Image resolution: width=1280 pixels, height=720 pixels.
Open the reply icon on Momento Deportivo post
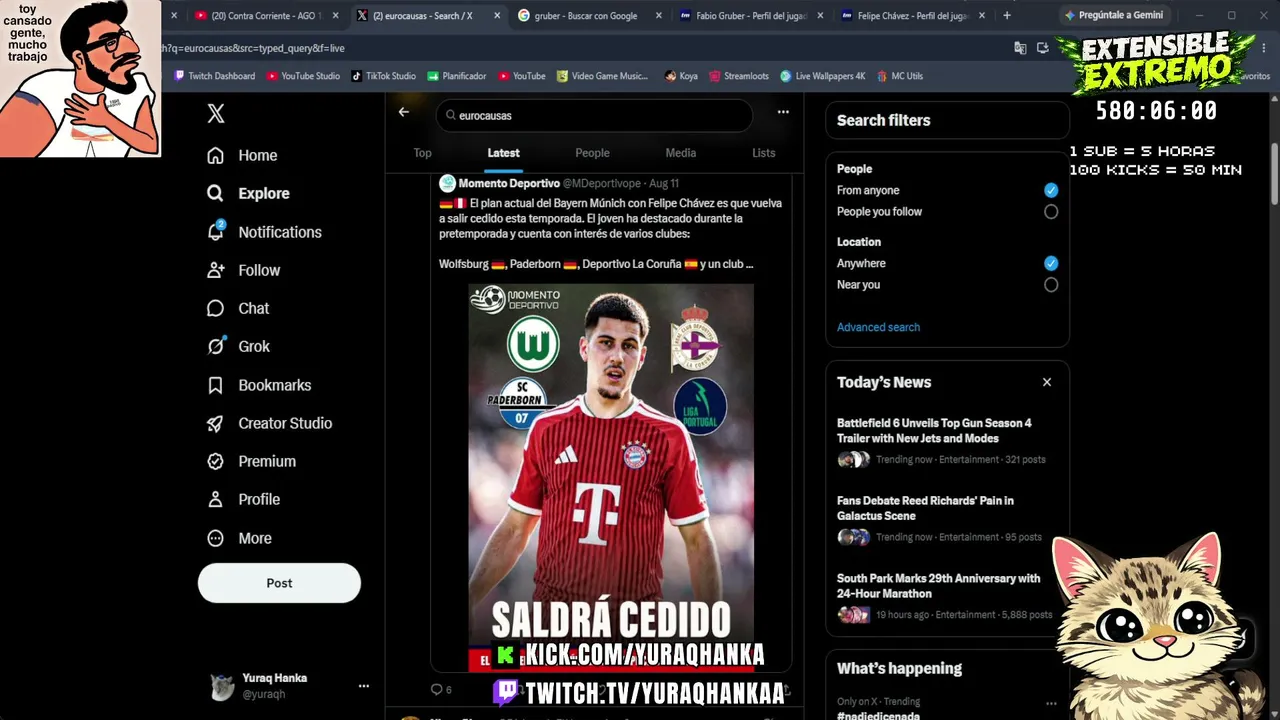pyautogui.click(x=436, y=690)
